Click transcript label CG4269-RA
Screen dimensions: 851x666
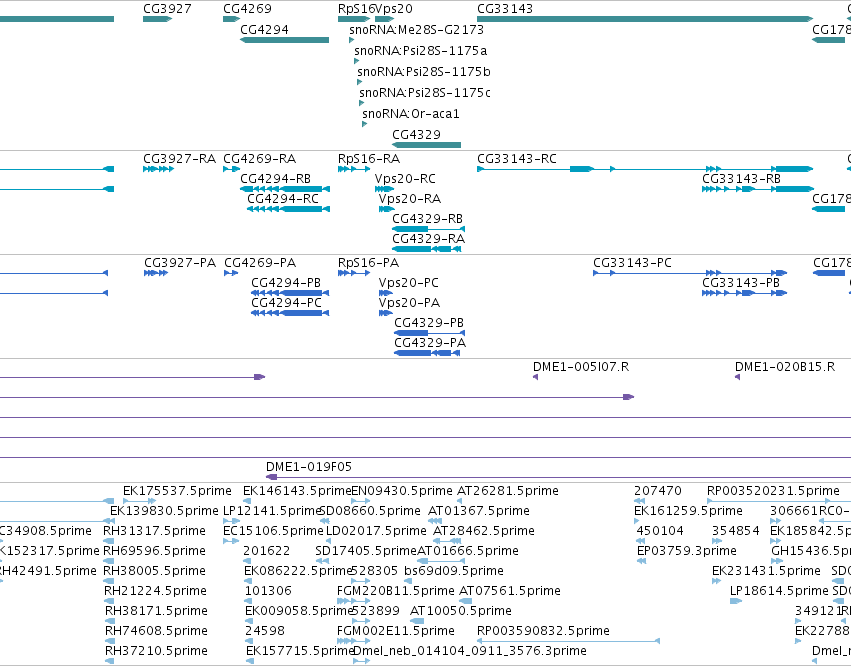259,159
